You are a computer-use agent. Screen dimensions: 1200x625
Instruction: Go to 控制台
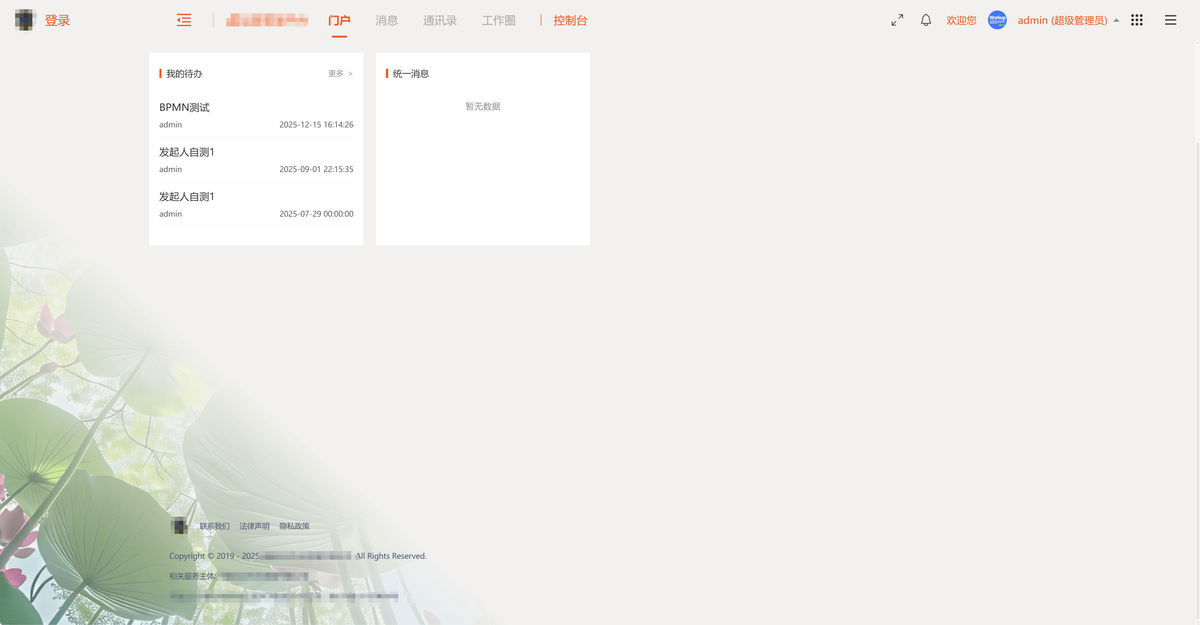[570, 20]
